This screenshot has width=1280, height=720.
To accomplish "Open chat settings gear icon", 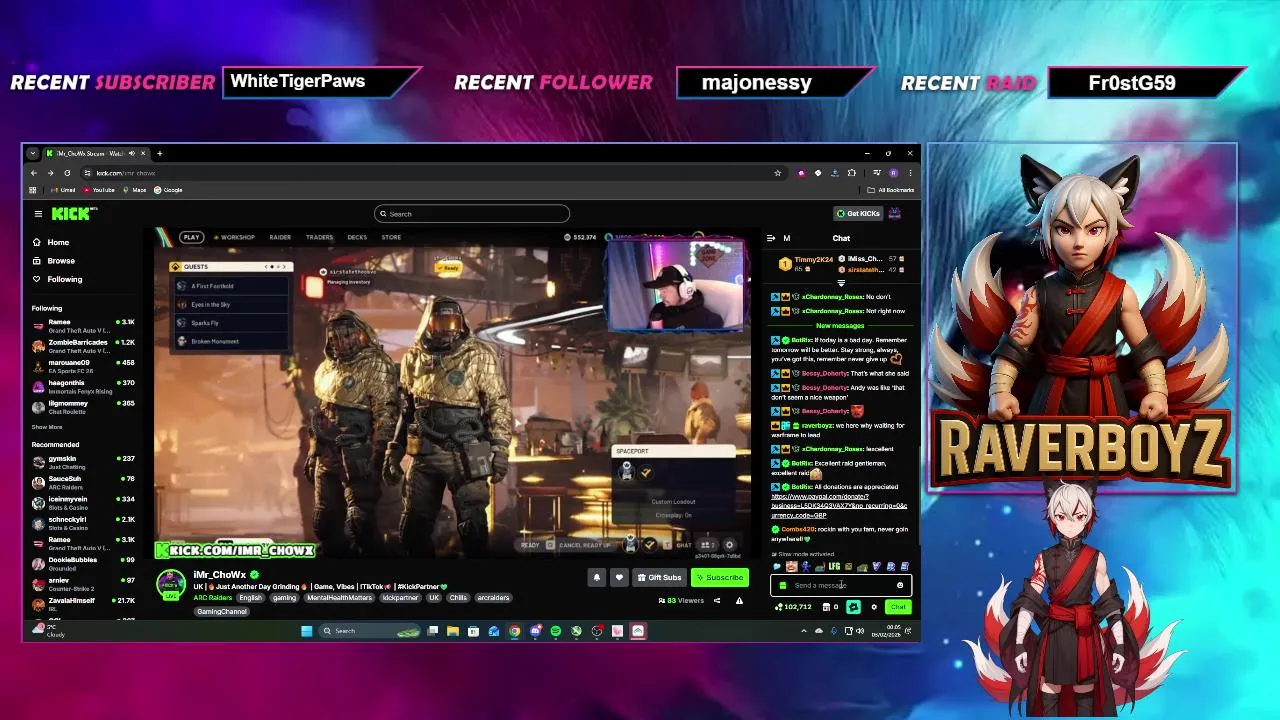I will click(x=874, y=607).
